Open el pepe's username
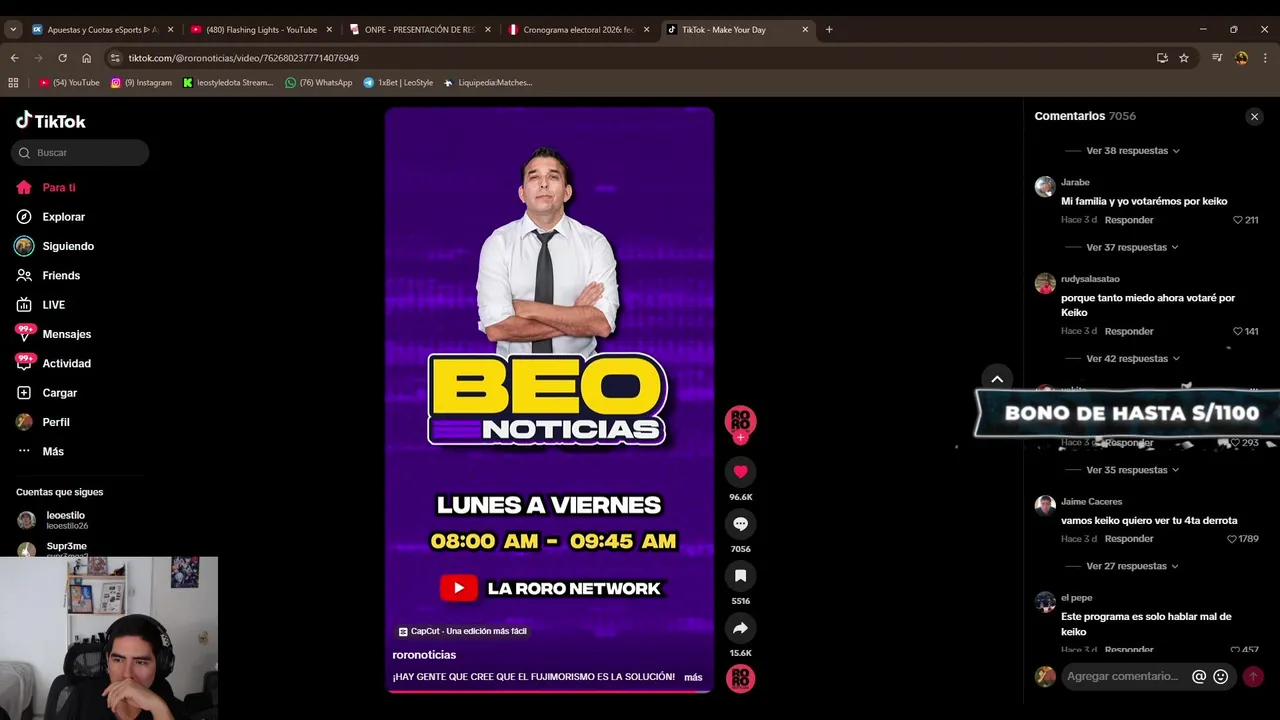Screen dimensions: 1280x720 coord(1076,598)
